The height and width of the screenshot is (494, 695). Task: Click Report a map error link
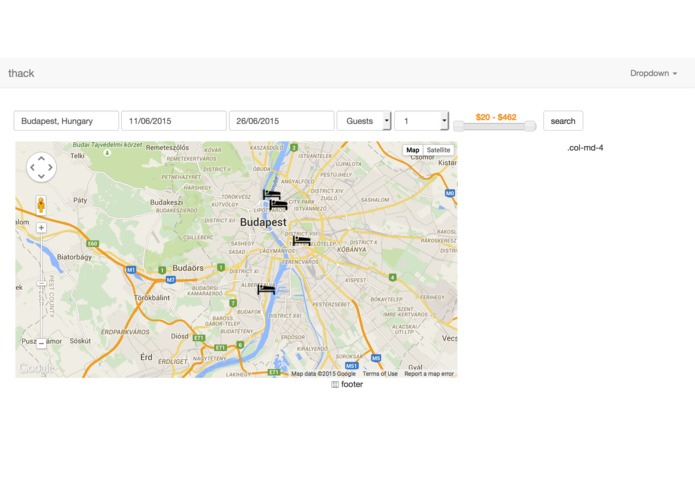[429, 374]
